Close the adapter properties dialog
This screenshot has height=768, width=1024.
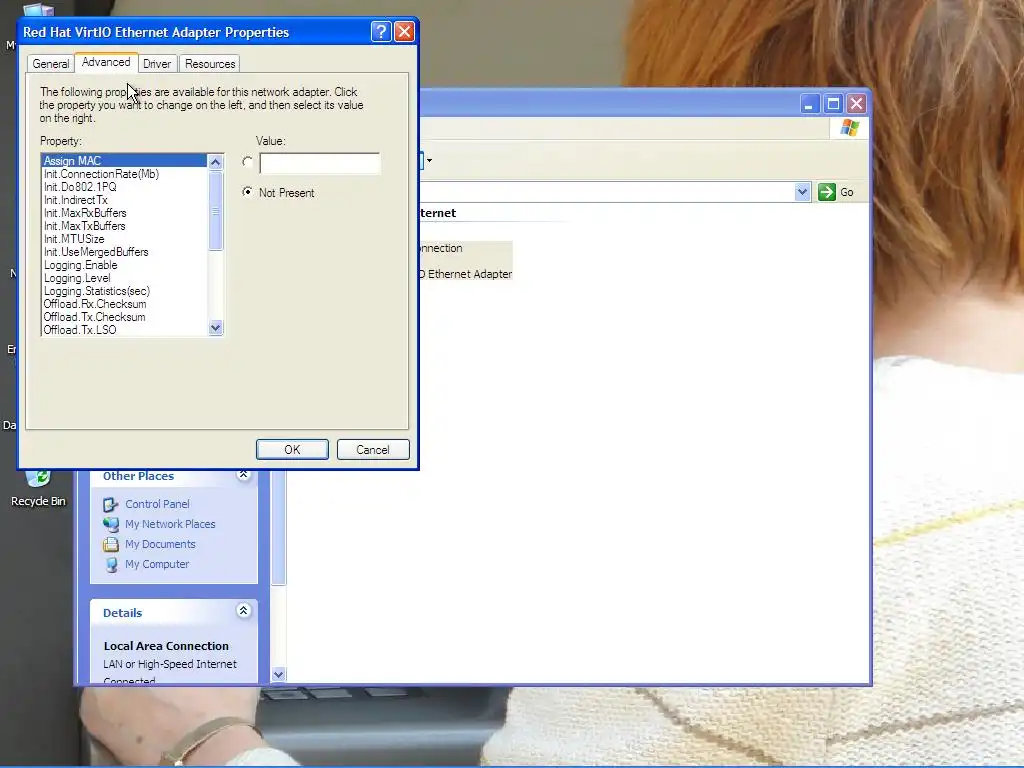click(x=404, y=31)
